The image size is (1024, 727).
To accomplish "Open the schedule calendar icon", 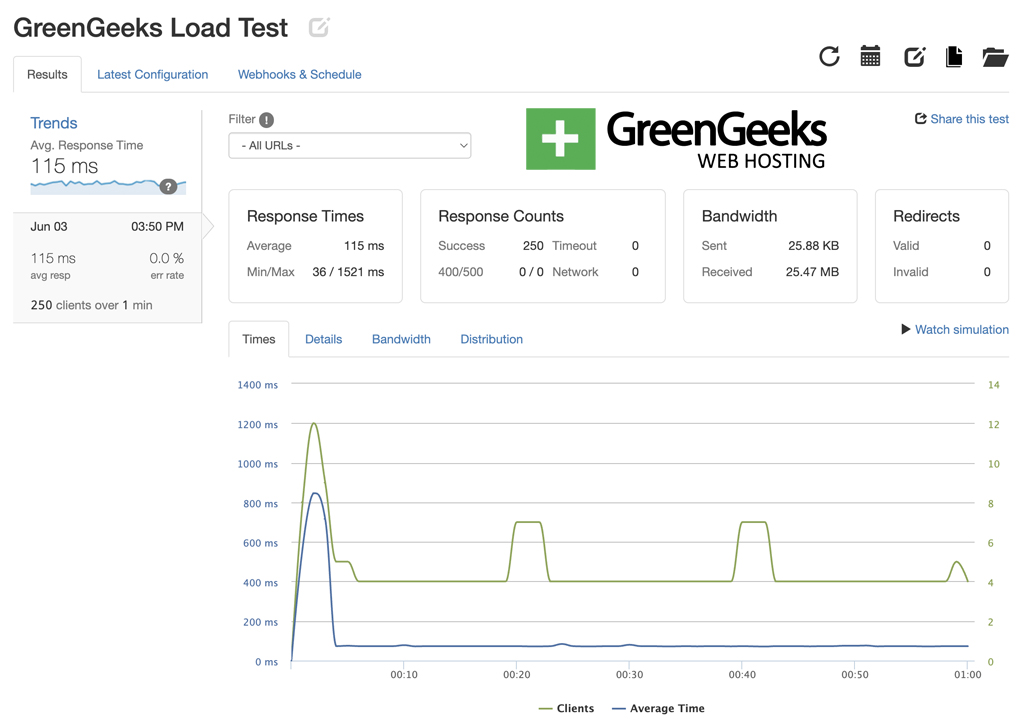I will (870, 57).
